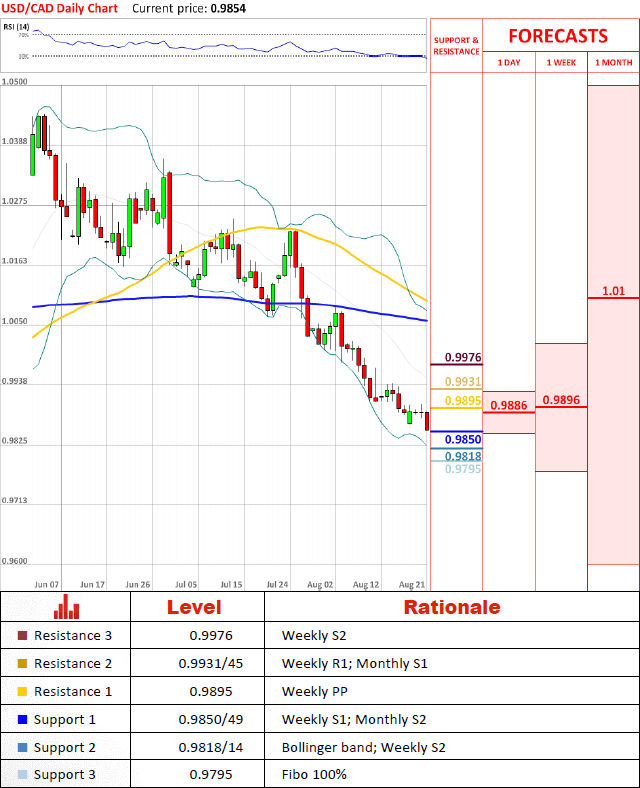This screenshot has height=788, width=640.
Task: Click the 0.9976 resistance level label beside chart
Action: click(463, 357)
